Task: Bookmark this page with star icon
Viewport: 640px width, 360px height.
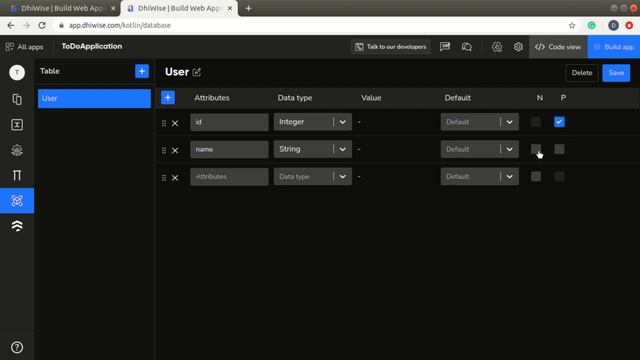Action: pos(572,25)
